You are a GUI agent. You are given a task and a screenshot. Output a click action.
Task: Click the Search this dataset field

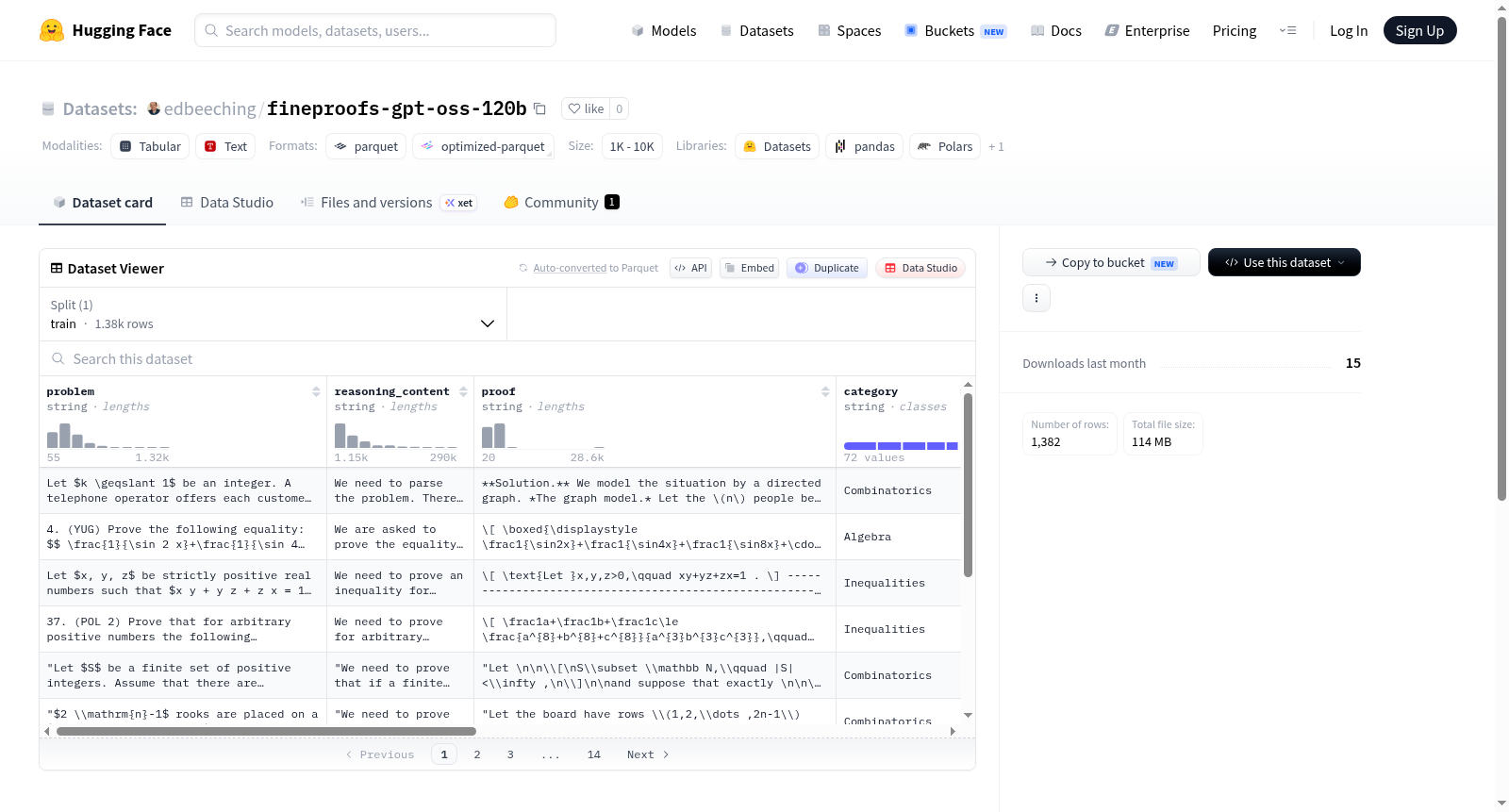coord(507,358)
